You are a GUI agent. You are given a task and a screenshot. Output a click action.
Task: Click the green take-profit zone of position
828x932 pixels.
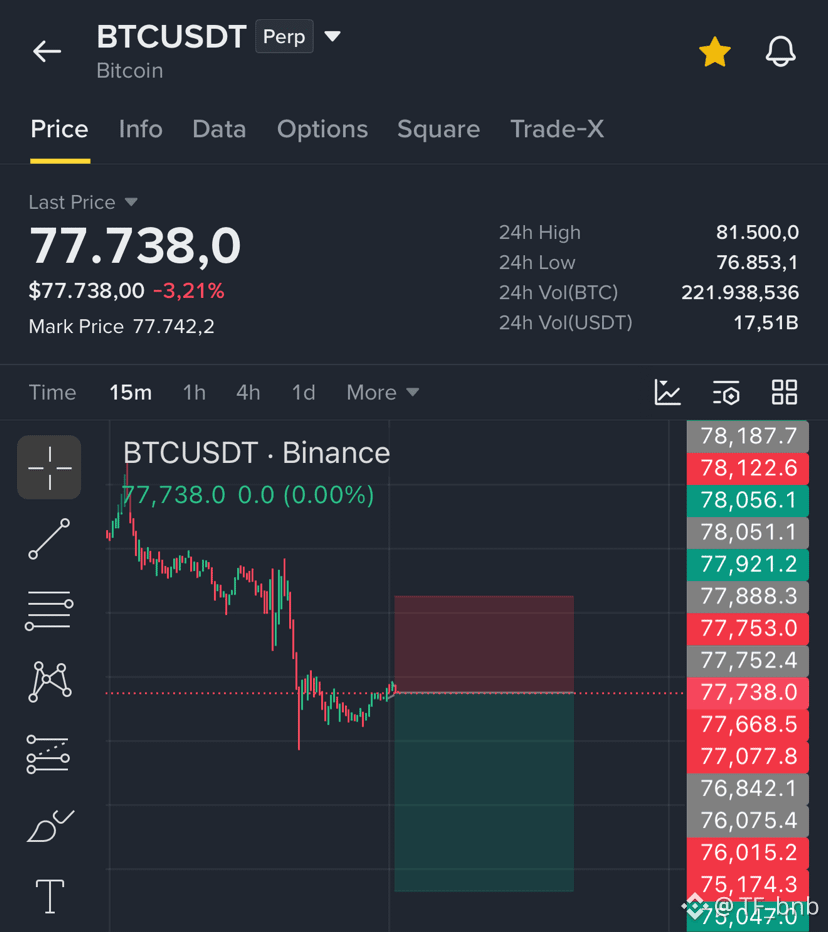click(484, 792)
